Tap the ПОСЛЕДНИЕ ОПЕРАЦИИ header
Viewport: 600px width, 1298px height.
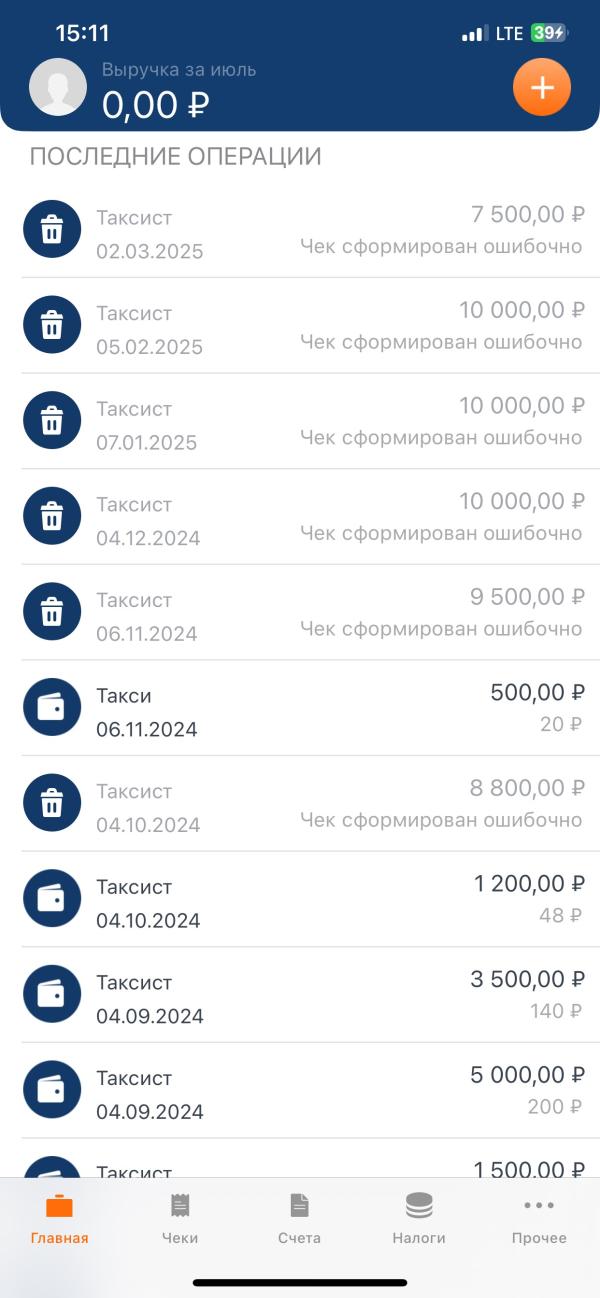176,157
